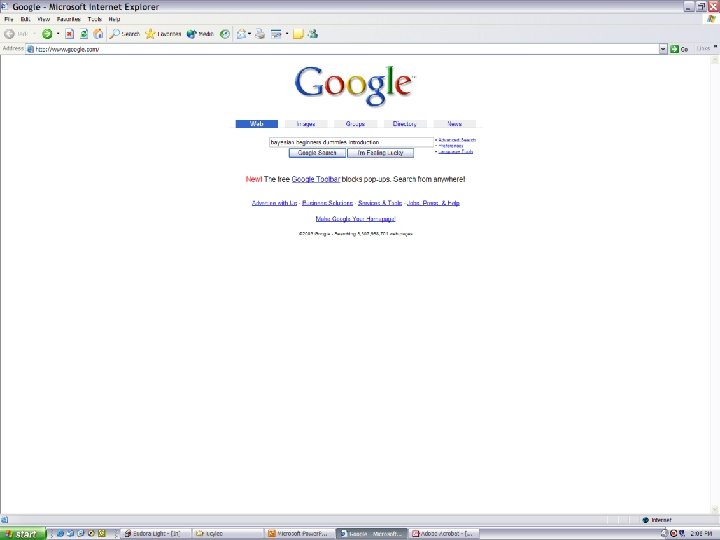Screen dimensions: 720x540
Task: Click the Windows Start button
Action: click(23, 534)
